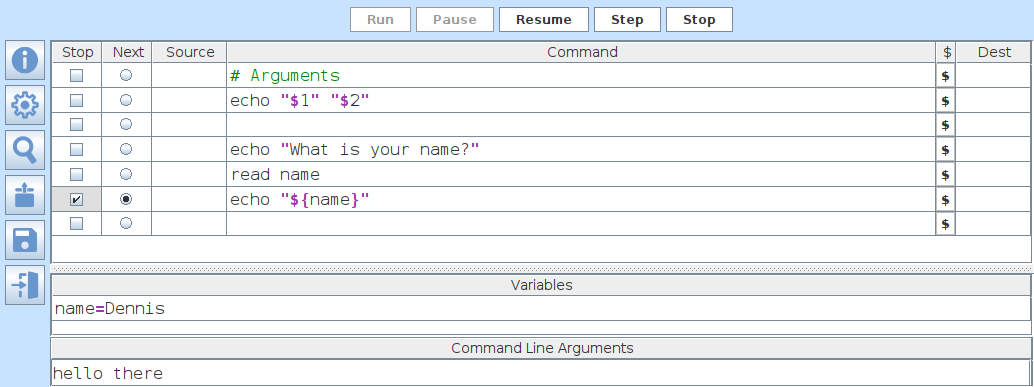Click the $ button on the '# Arguments' row
The width and height of the screenshot is (1034, 387).
[945, 76]
